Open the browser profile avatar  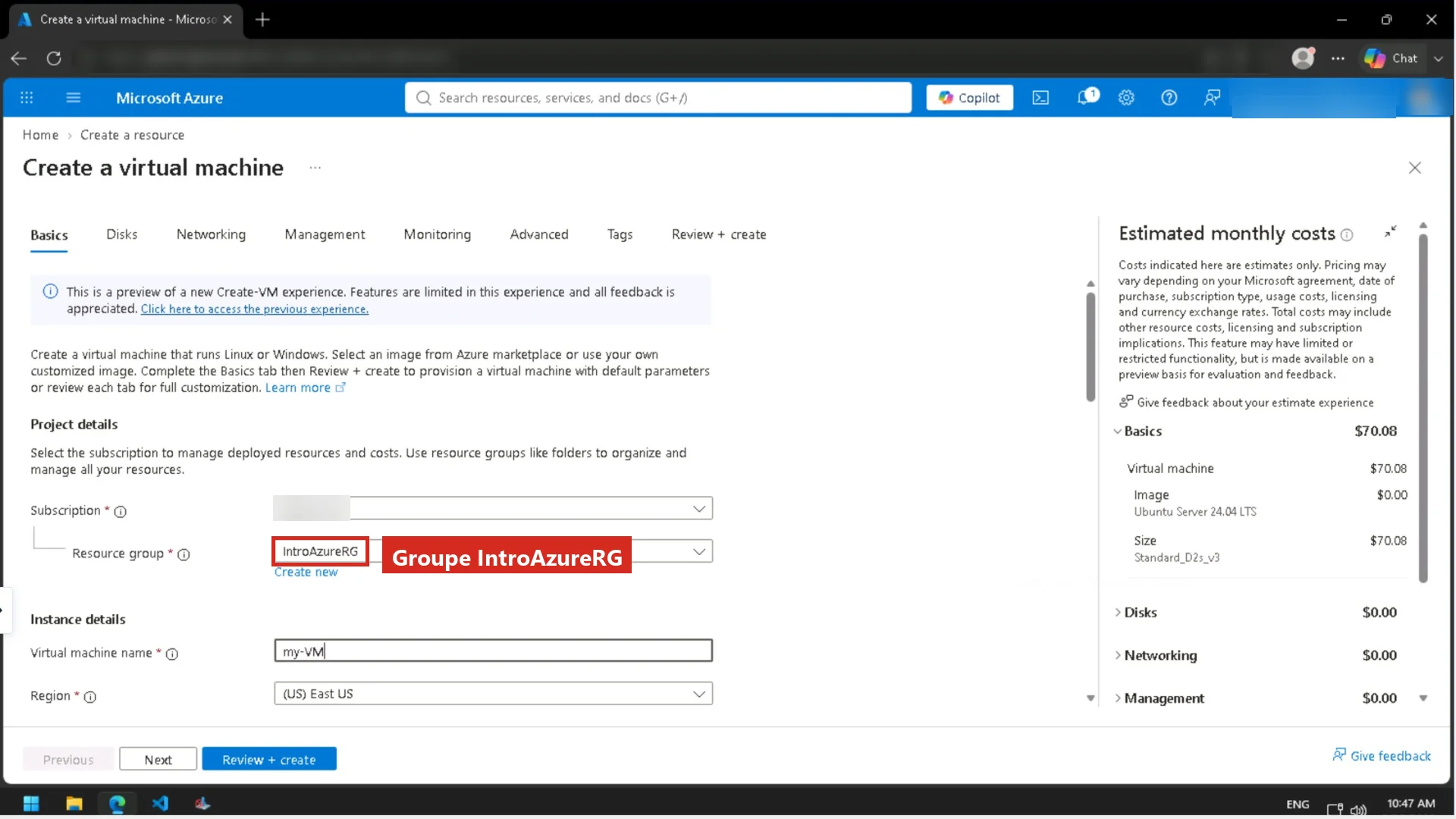coord(1303,58)
